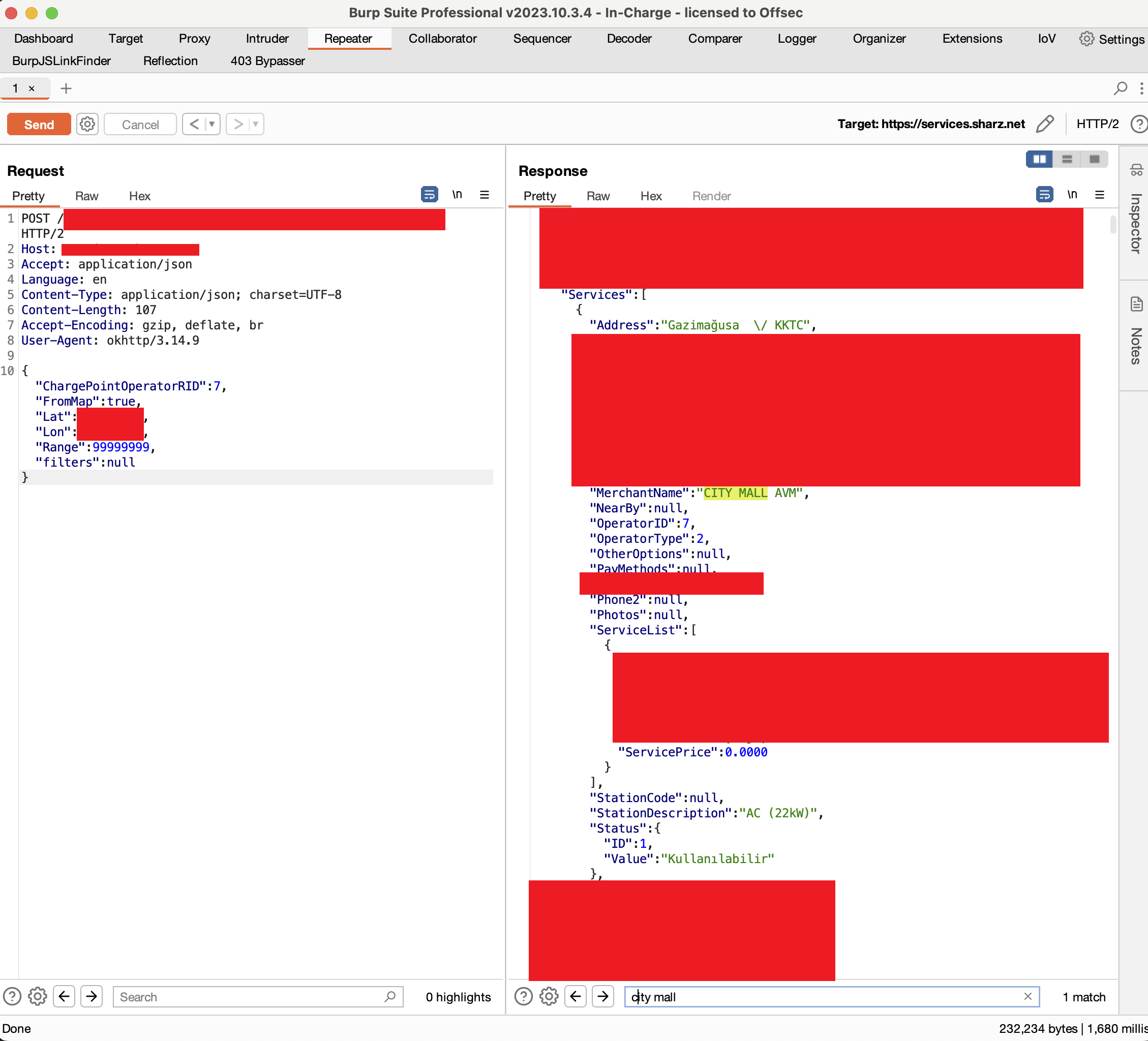Expand the back history dropdown arrow
This screenshot has width=1148, height=1041.
coord(213,124)
